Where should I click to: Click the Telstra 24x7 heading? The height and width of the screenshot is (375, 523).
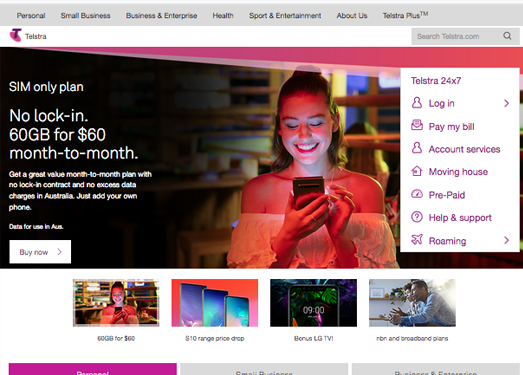tap(436, 81)
